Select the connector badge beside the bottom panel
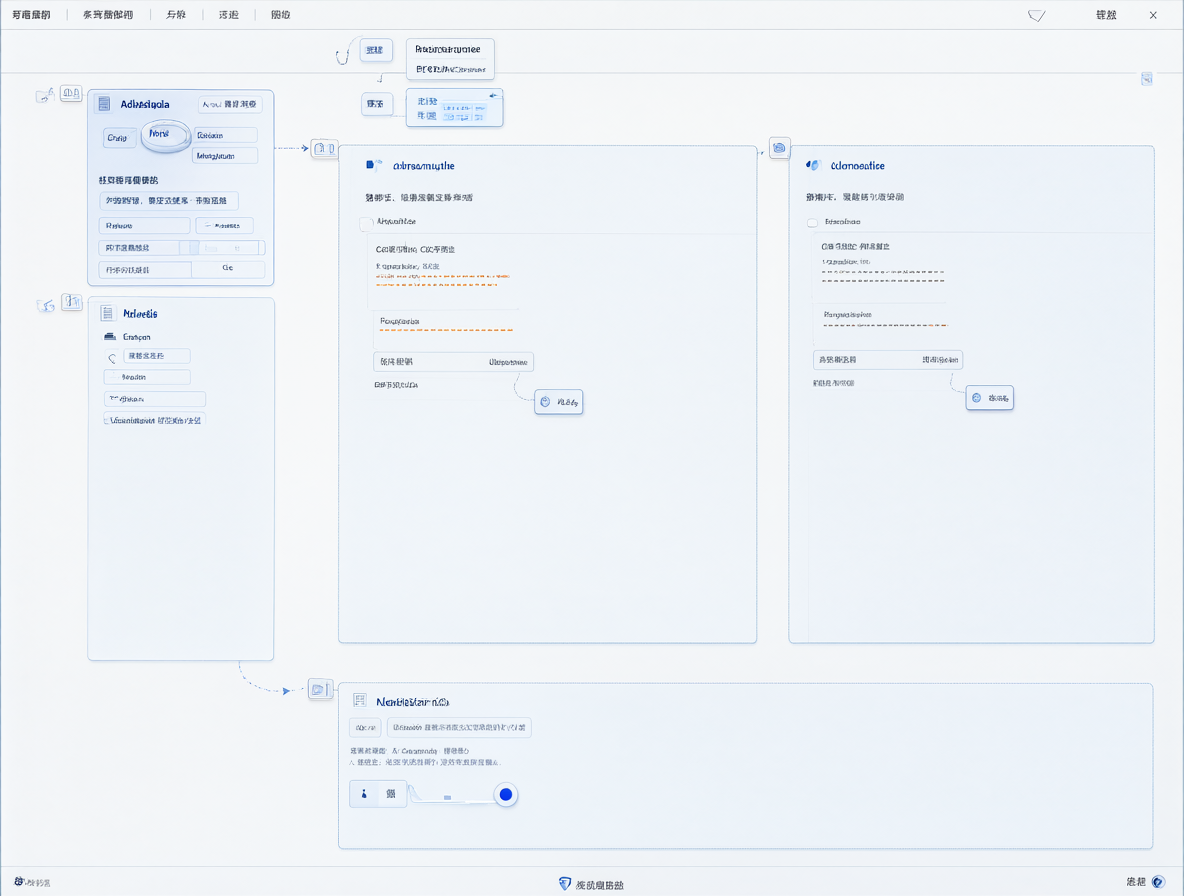The height and width of the screenshot is (896, 1184). (321, 688)
